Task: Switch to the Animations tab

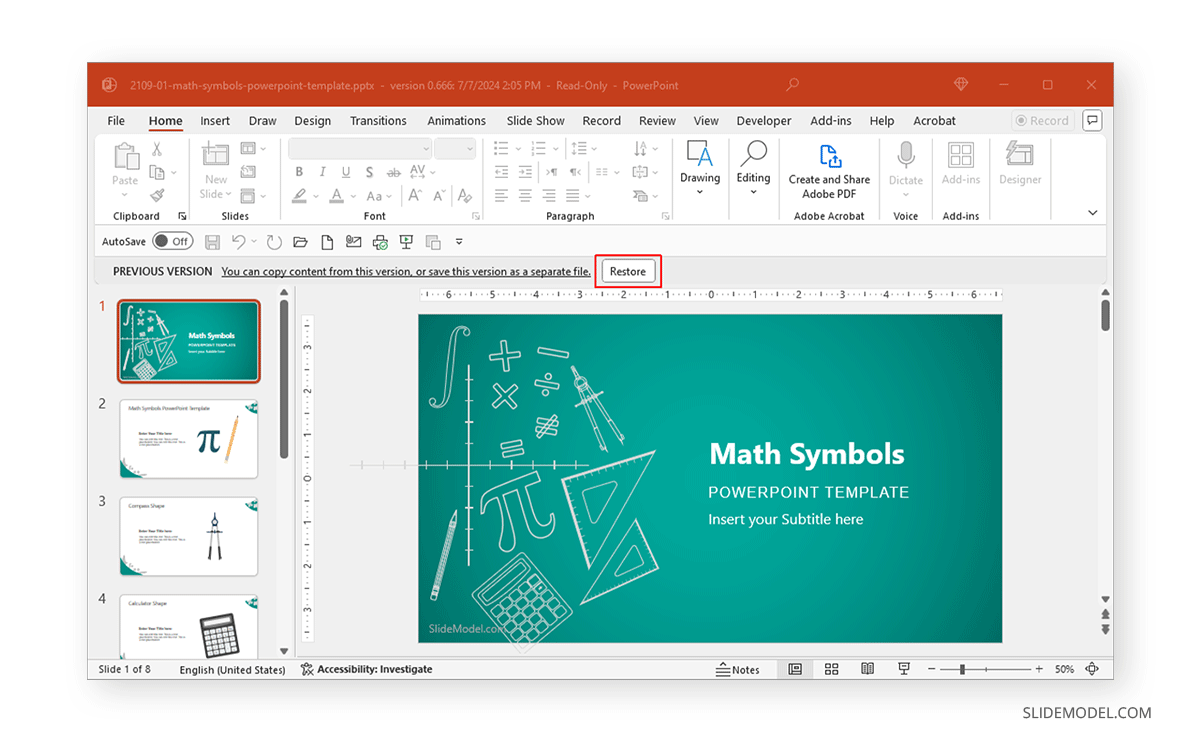Action: [456, 121]
